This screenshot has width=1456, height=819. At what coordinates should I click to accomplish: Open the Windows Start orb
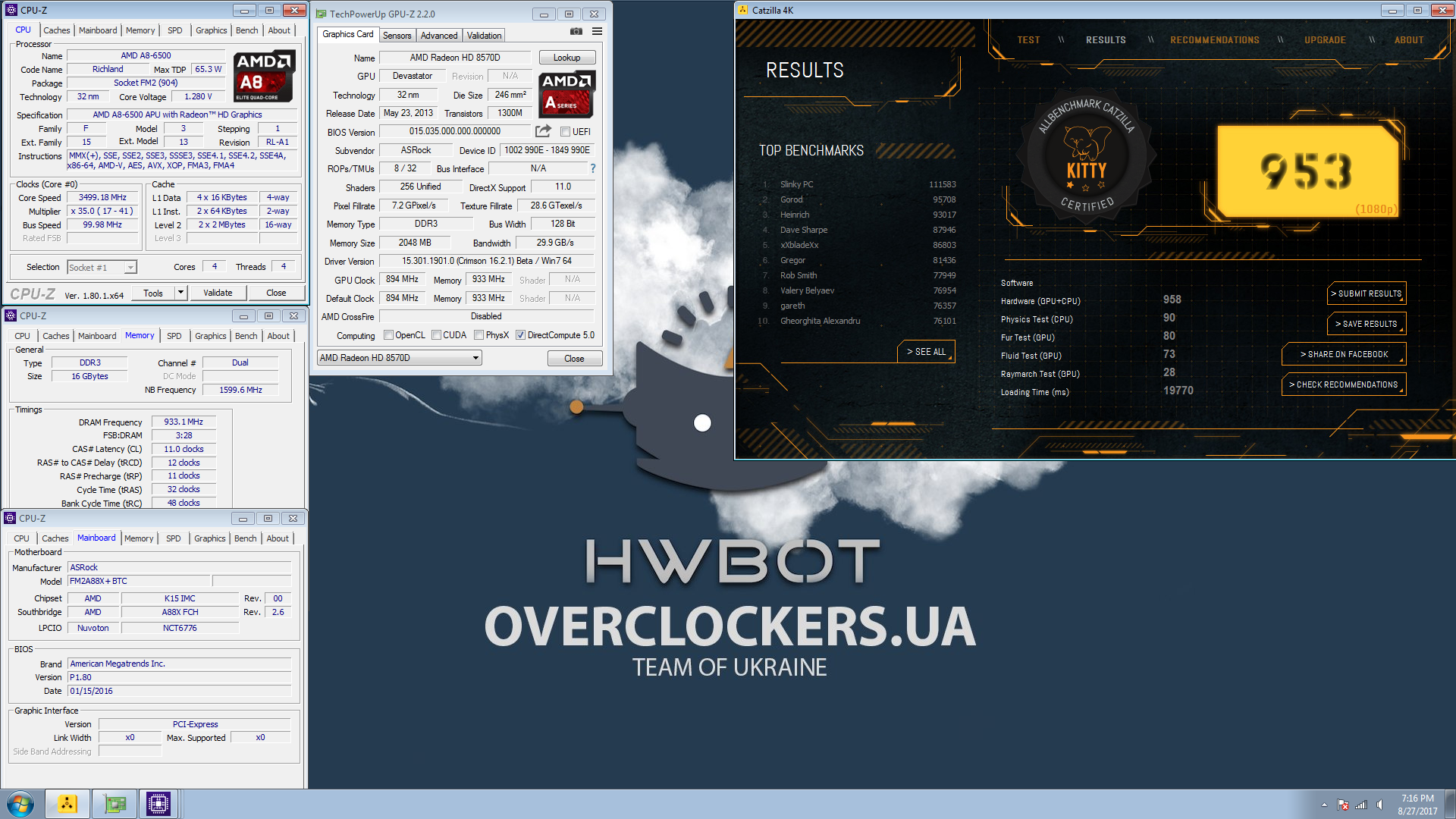[20, 804]
